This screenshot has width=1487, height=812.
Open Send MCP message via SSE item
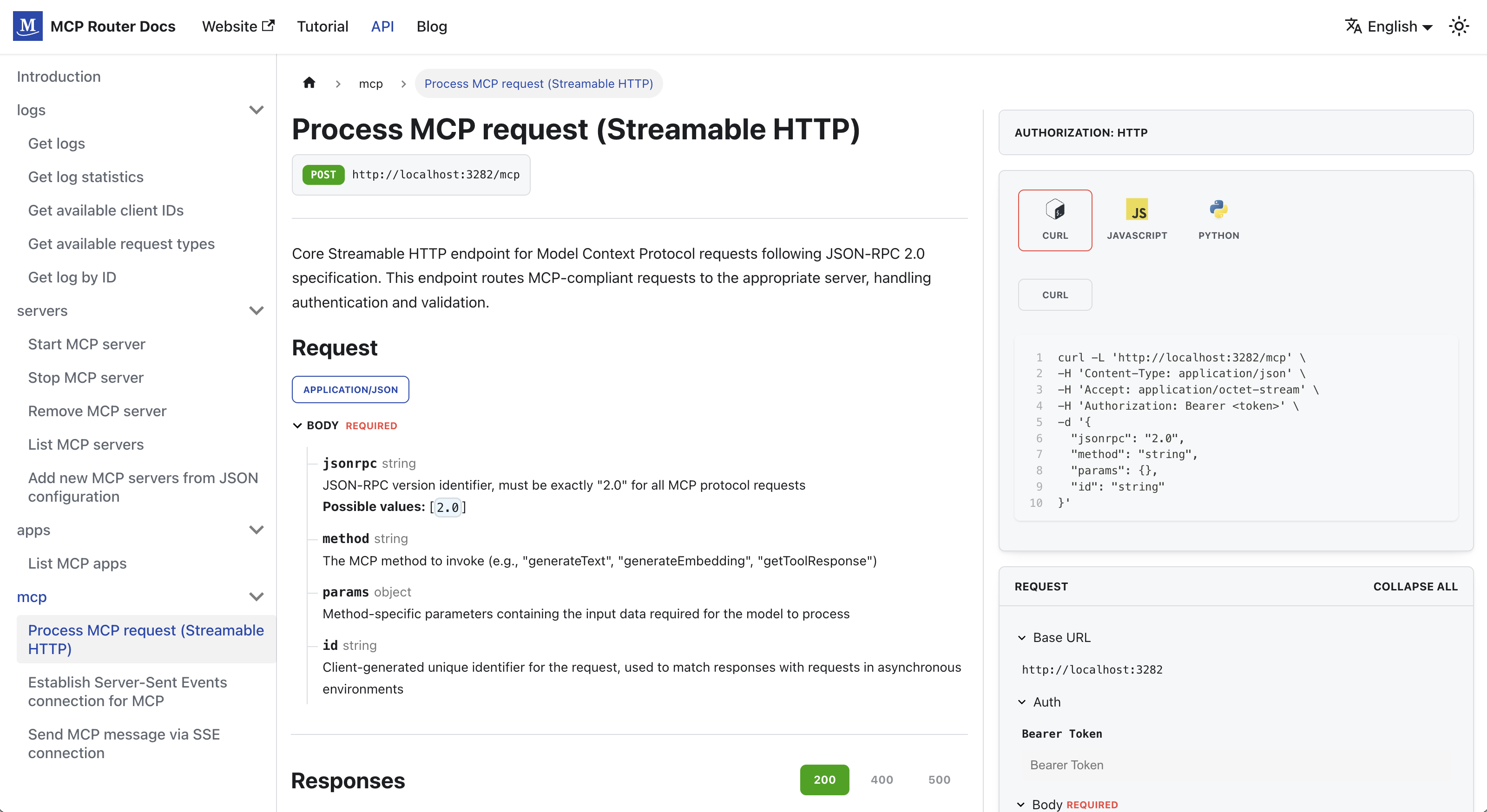pos(124,743)
